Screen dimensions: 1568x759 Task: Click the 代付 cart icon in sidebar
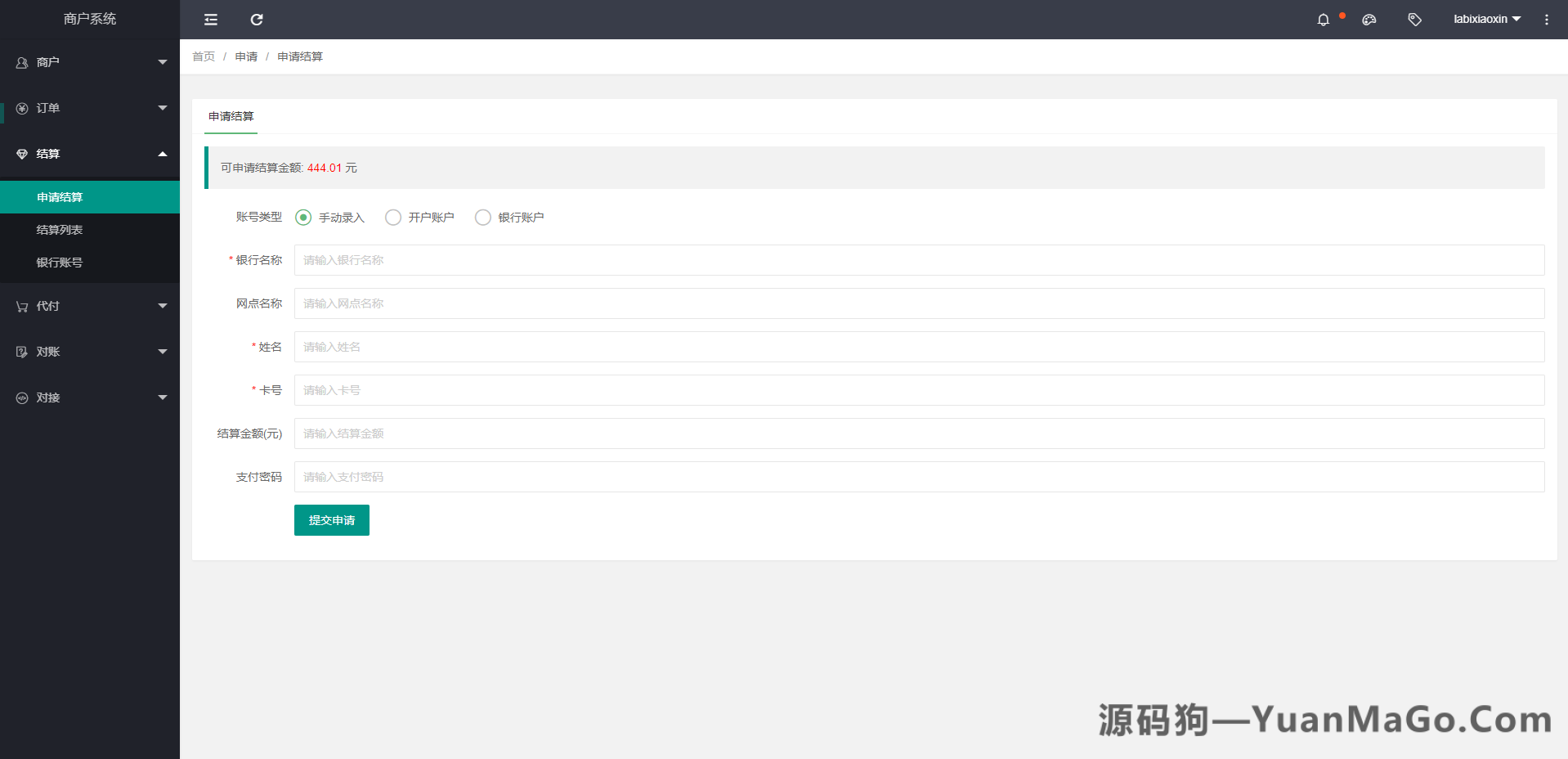[x=20, y=306]
